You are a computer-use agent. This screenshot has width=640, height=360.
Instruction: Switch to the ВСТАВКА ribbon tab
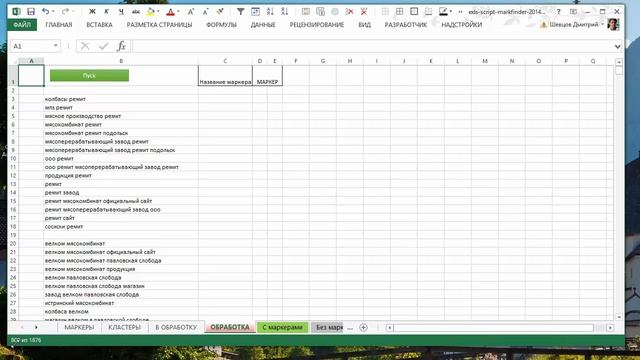(x=99, y=25)
